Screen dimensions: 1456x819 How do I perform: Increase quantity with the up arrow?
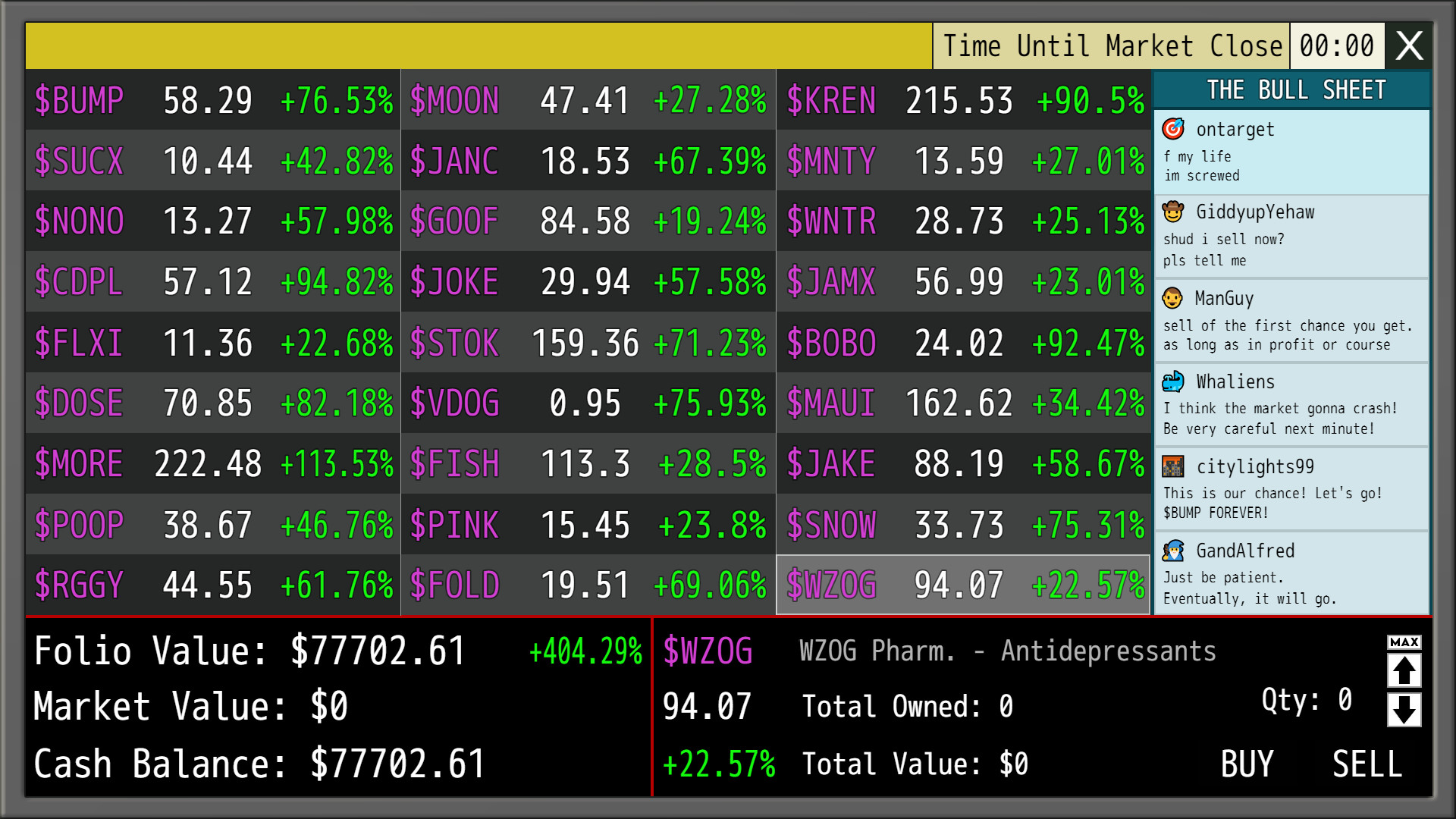[x=1404, y=670]
